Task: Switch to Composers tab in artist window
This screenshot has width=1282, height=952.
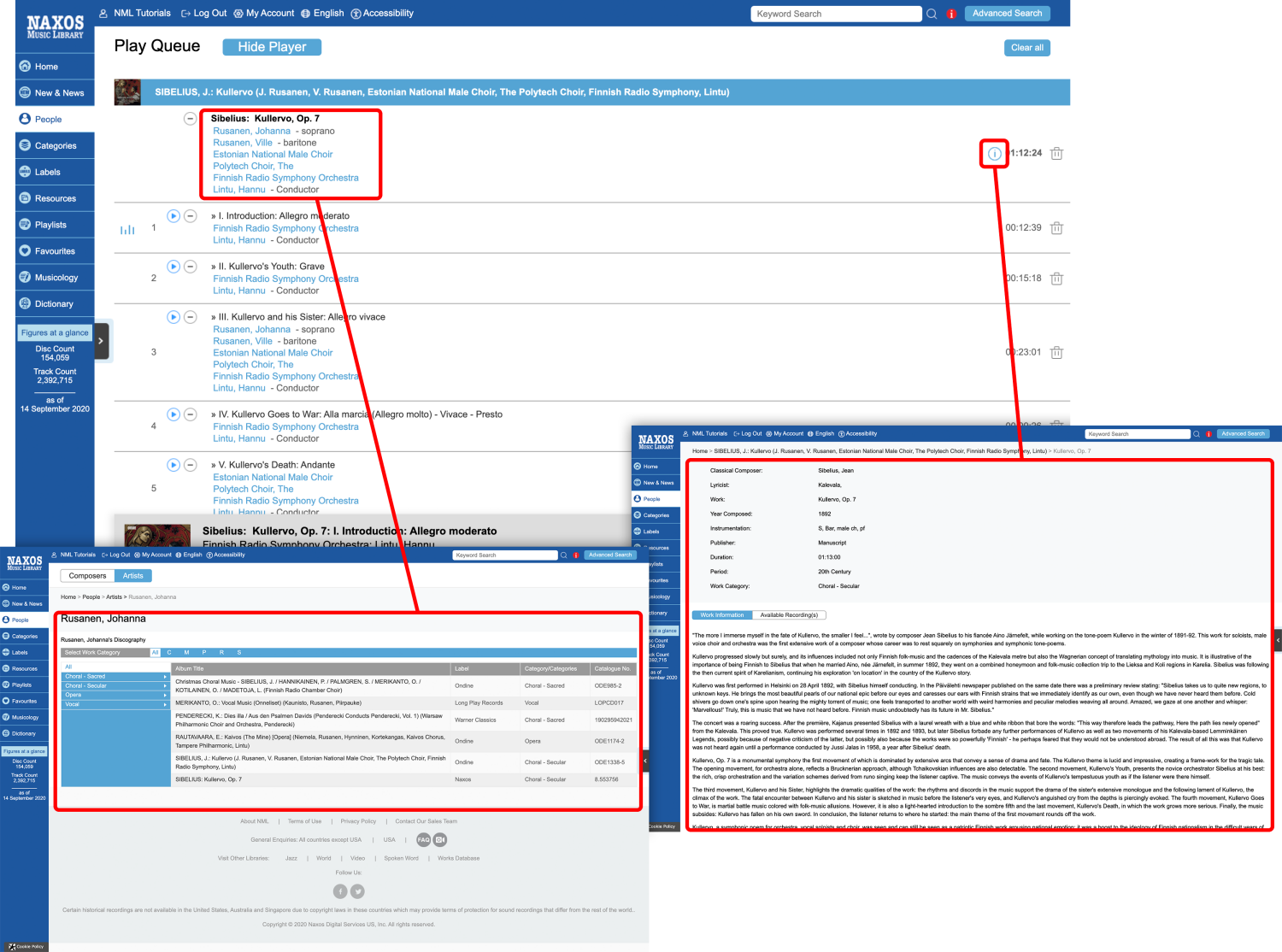Action: point(88,576)
